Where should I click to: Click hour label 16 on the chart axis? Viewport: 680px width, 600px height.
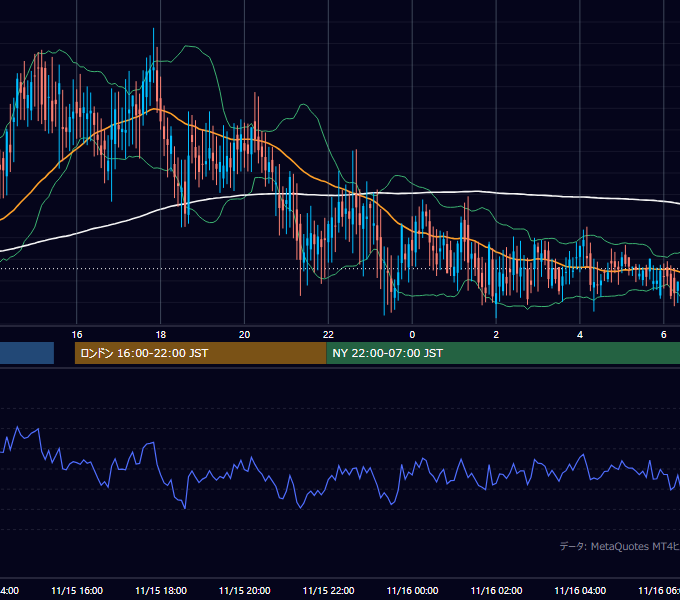pos(77,335)
